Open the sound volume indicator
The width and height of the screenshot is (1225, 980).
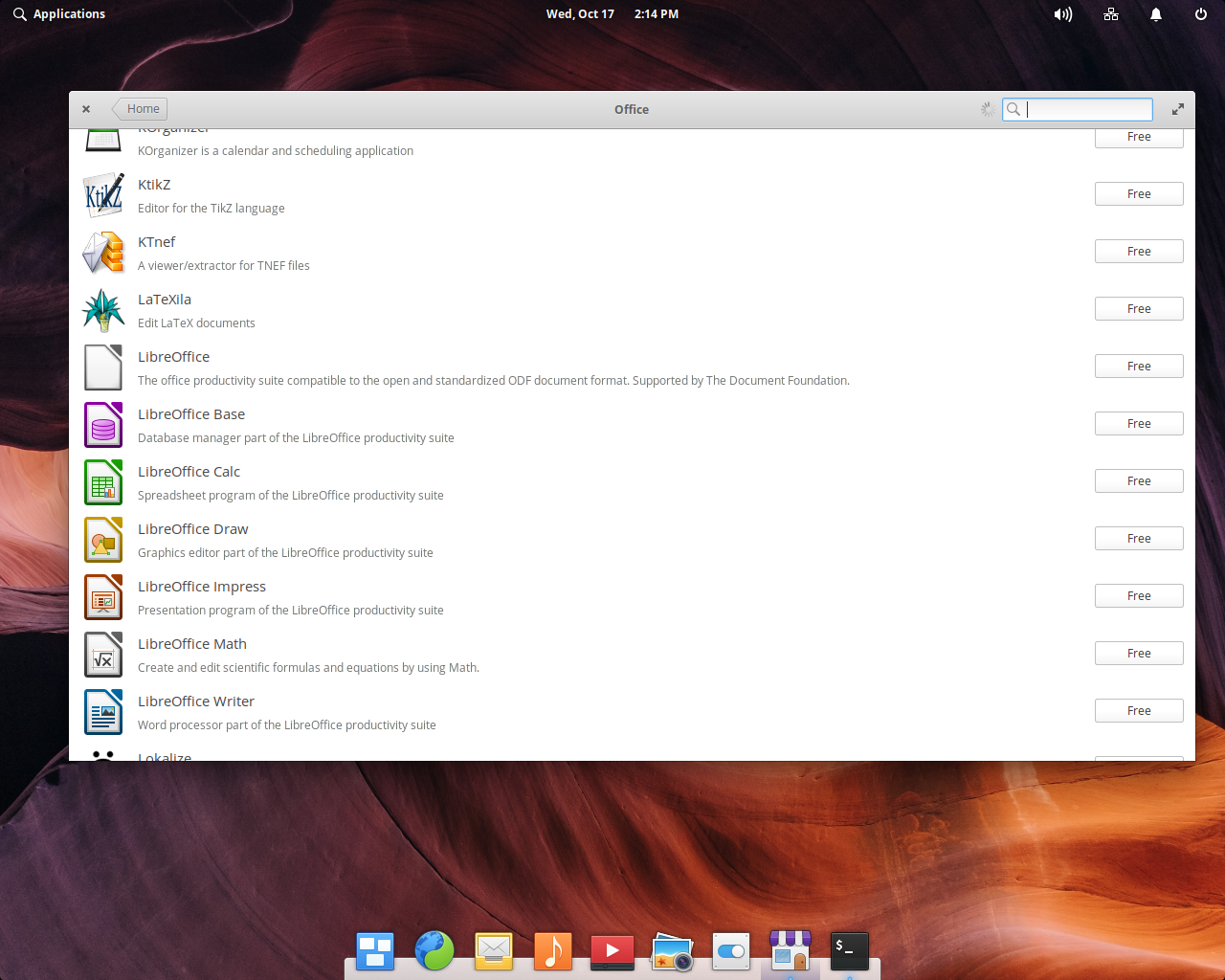pyautogui.click(x=1063, y=14)
